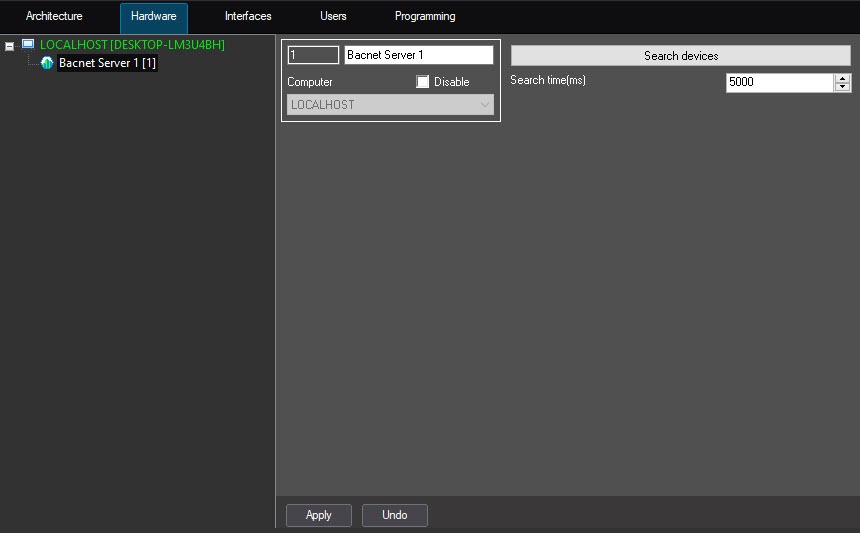This screenshot has width=860, height=533.
Task: Switch to the Architecture tab
Action: tap(54, 16)
